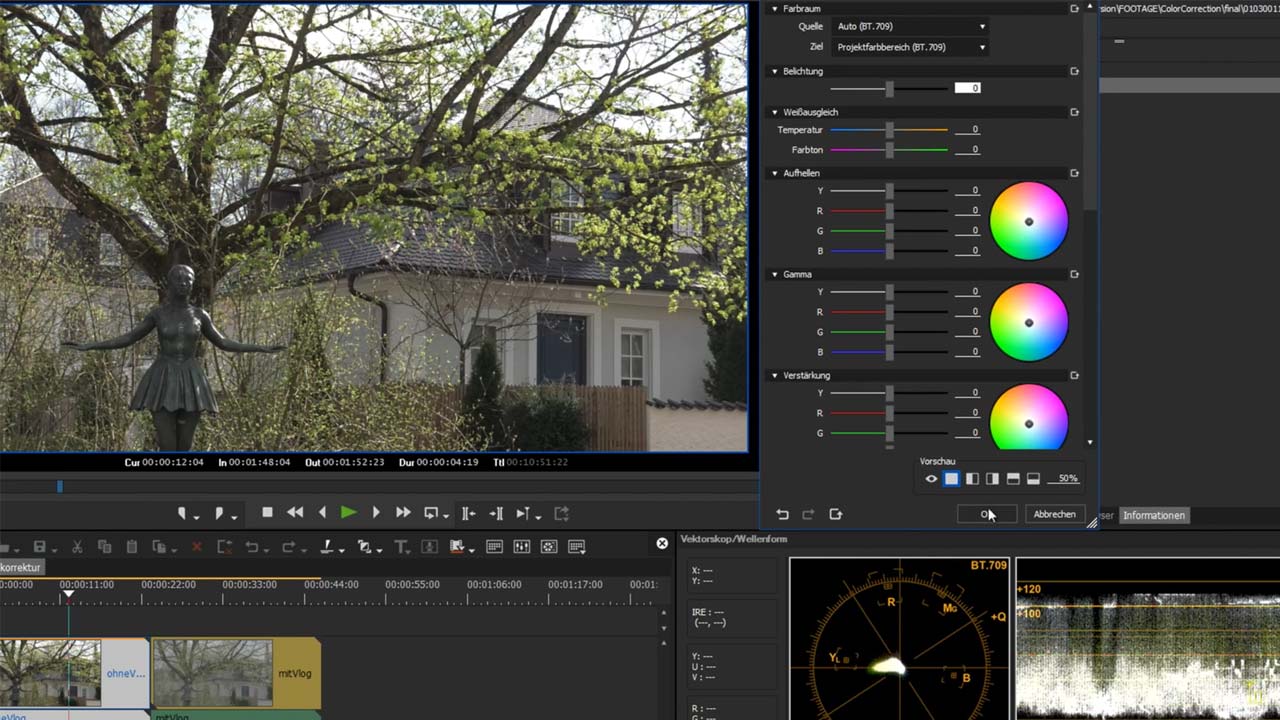Open the Quelle color space dropdown

(x=908, y=26)
